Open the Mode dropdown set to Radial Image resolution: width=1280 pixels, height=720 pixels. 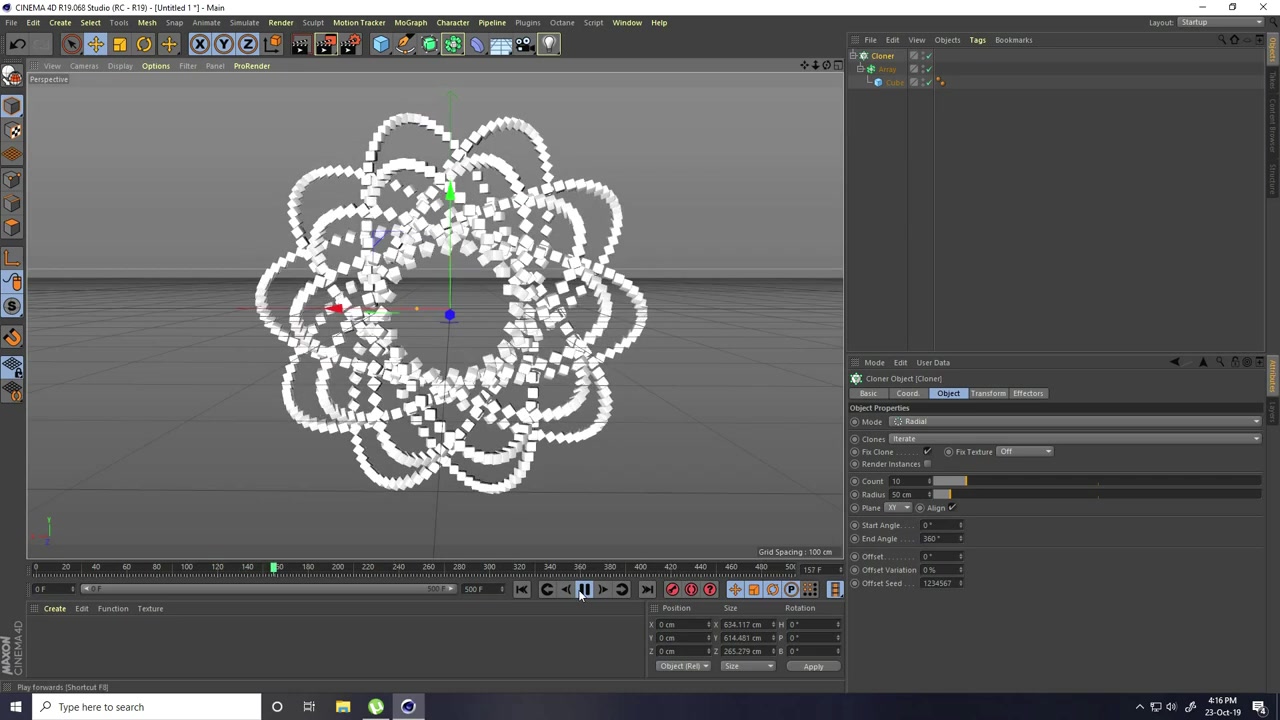click(x=1075, y=421)
